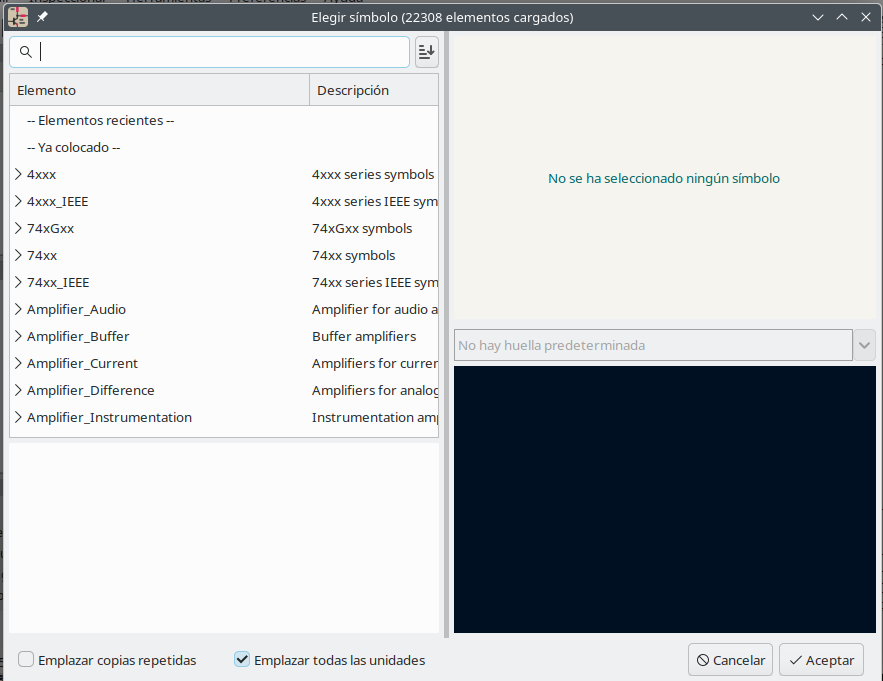Select Elementos recientes entry

click(100, 120)
